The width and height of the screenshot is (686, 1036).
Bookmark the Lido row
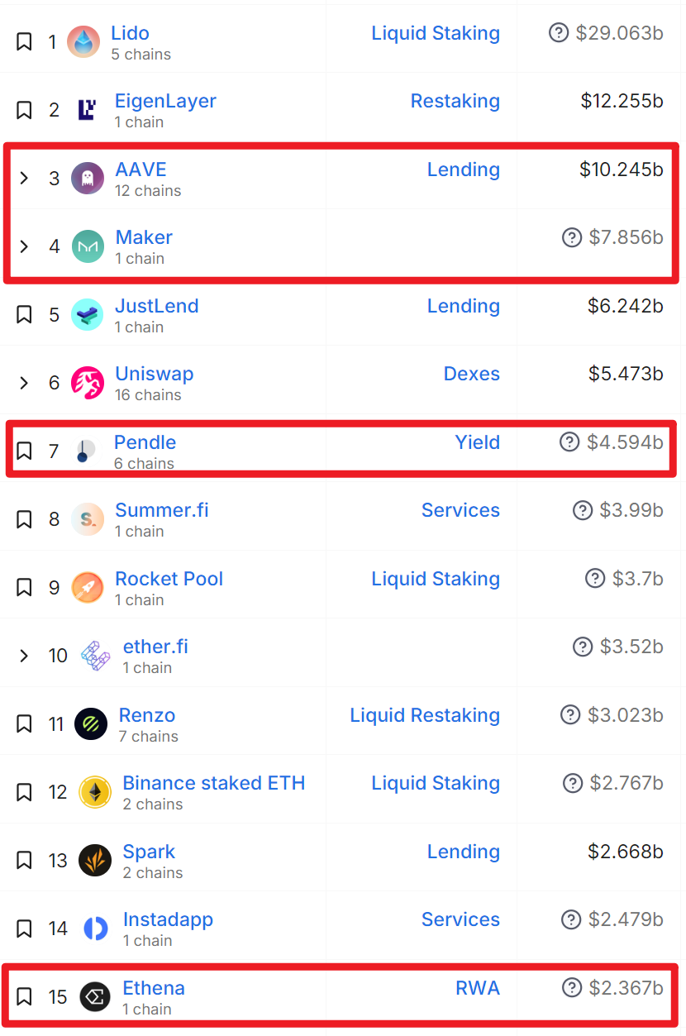coord(24,42)
